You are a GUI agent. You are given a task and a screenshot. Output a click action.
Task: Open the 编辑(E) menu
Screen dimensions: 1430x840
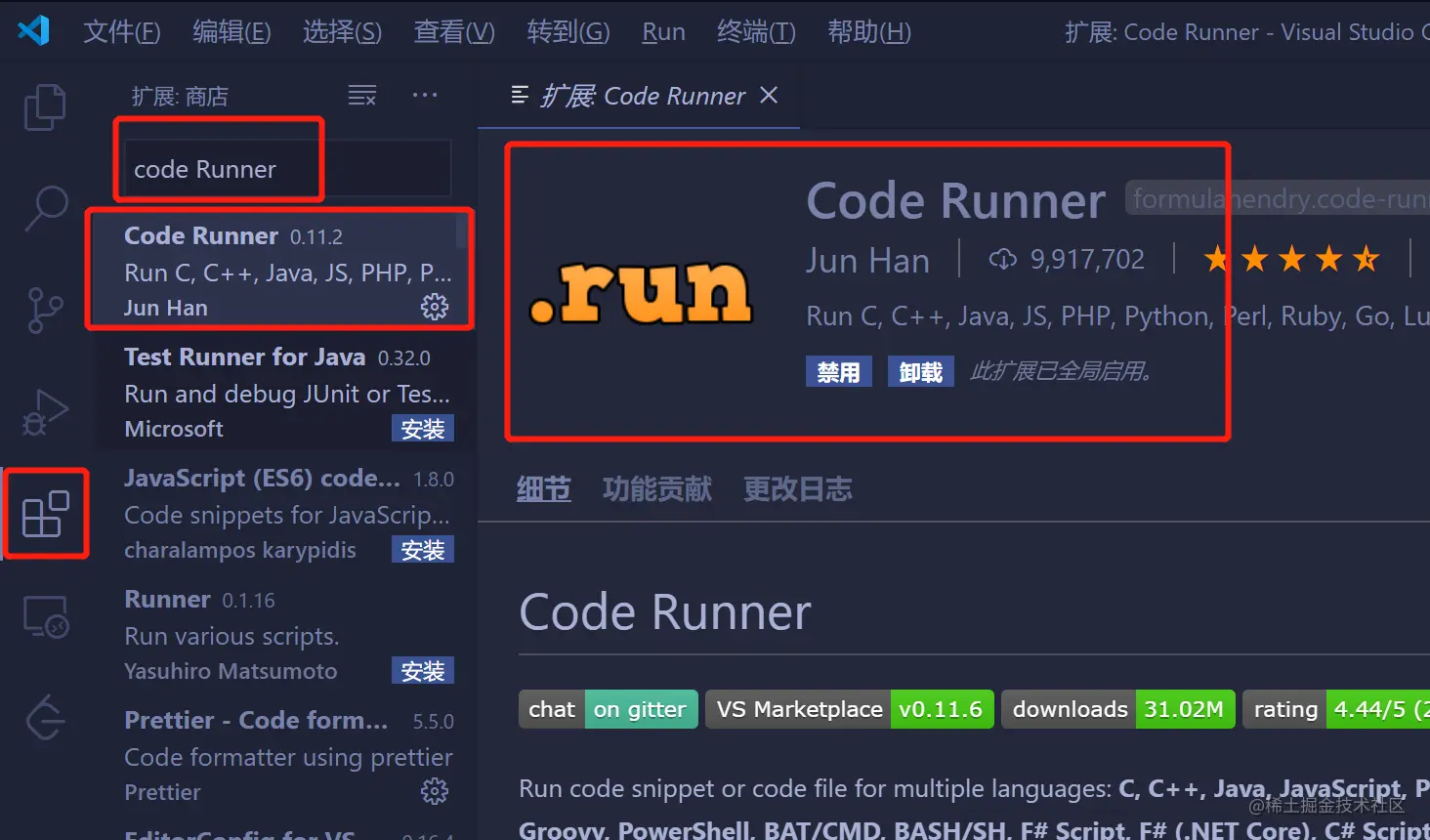point(231,31)
